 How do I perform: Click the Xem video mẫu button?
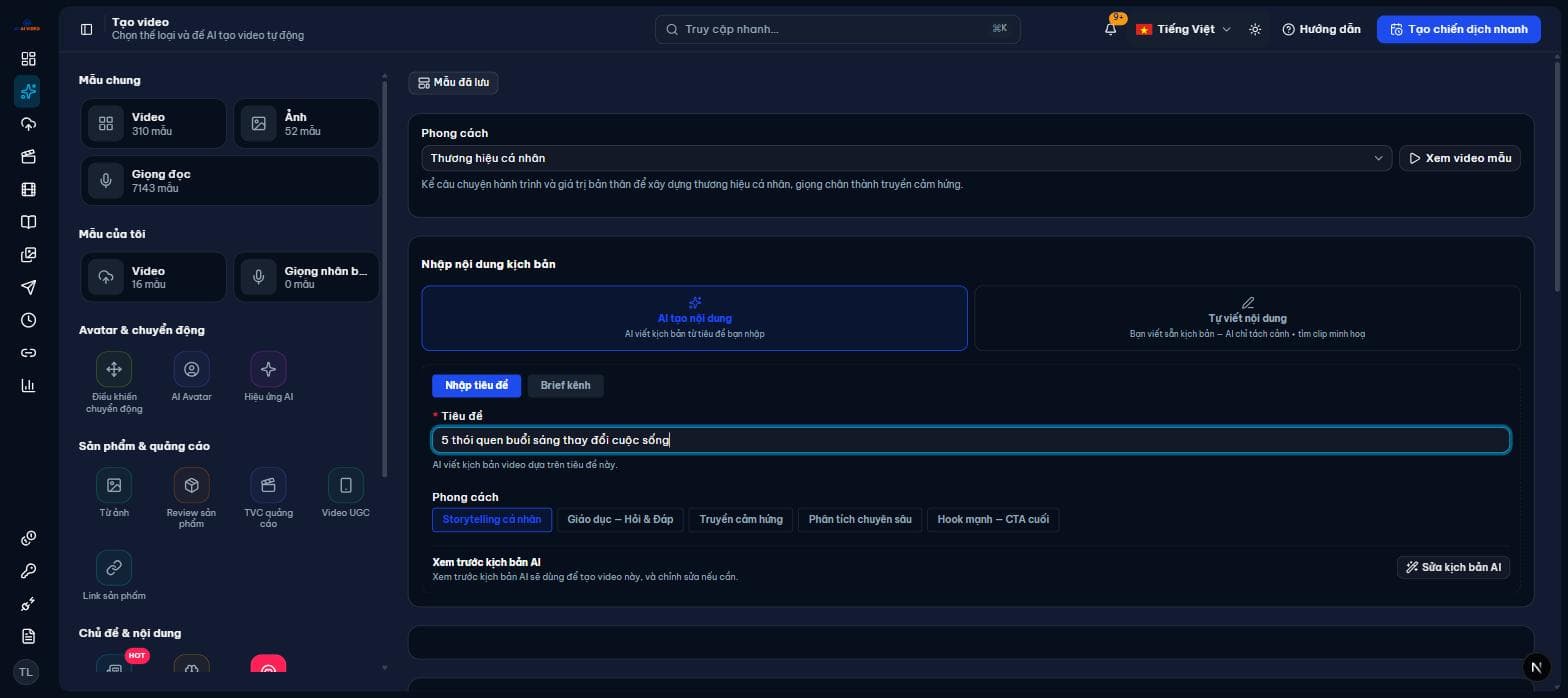click(1460, 158)
